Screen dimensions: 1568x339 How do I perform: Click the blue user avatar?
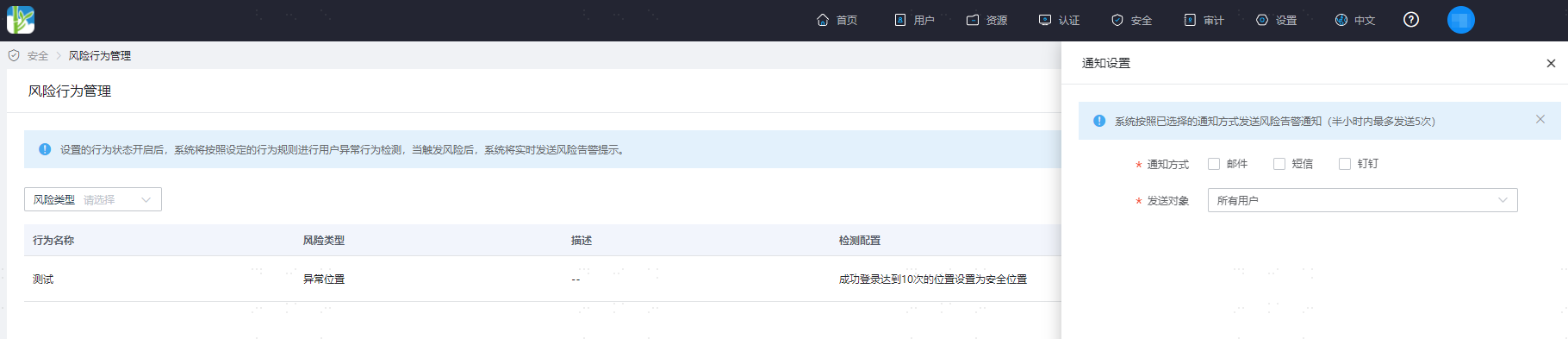pyautogui.click(x=1461, y=20)
